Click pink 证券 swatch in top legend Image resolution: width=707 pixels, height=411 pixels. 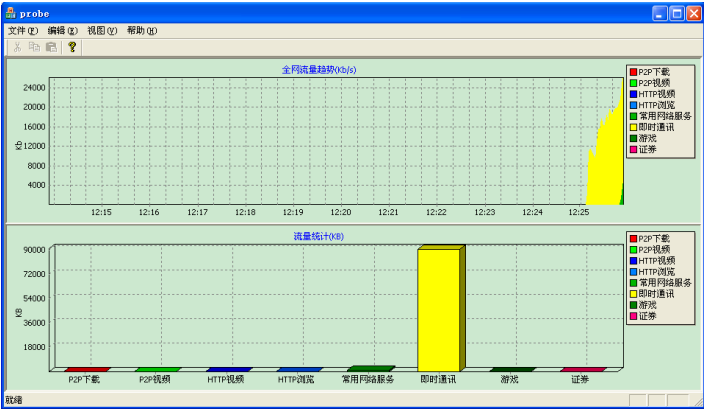[x=633, y=149]
